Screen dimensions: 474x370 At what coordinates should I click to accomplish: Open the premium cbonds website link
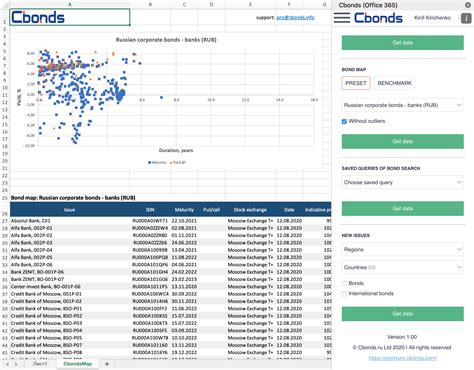[403, 358]
